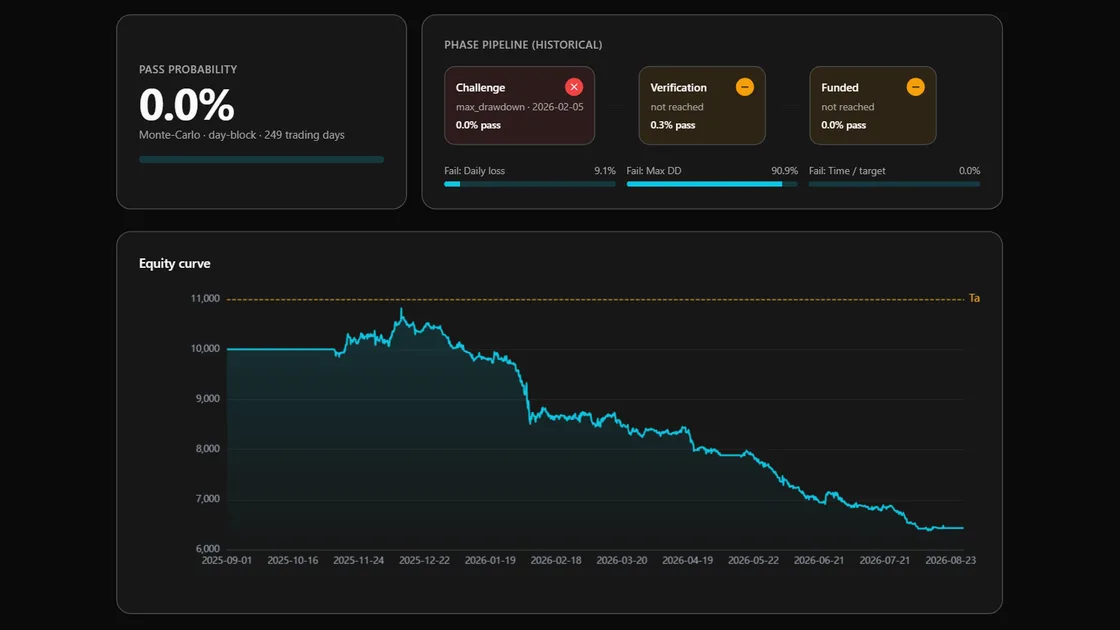The image size is (1120, 630).
Task: Click the 2026-06-21 x-axis date
Action: [819, 561]
